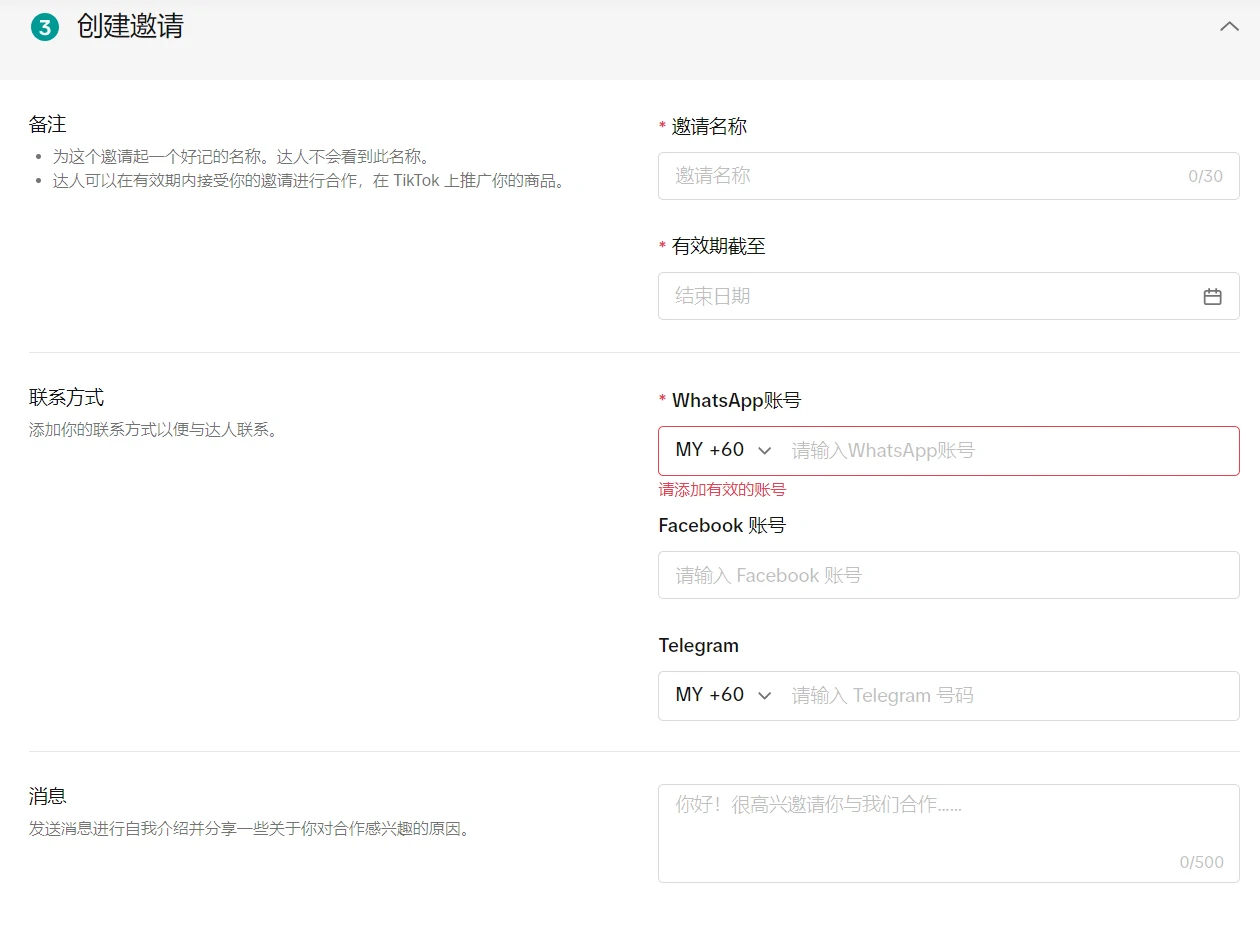The image size is (1260, 938).
Task: Click the red 请添加有效的账号 error message
Action: click(x=722, y=490)
